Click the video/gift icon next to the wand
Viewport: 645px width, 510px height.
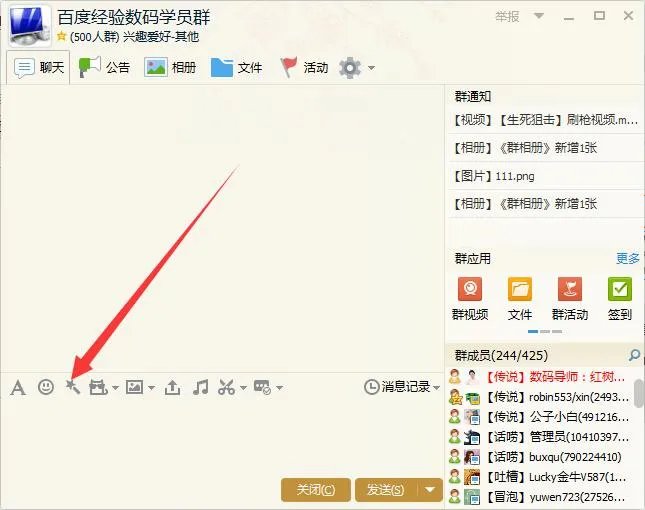pos(98,387)
